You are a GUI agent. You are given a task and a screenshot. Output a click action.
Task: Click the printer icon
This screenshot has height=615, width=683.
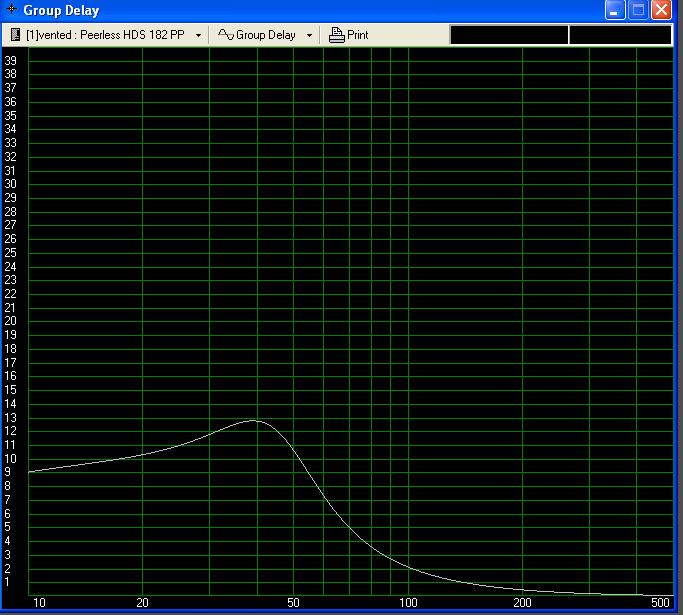point(336,35)
